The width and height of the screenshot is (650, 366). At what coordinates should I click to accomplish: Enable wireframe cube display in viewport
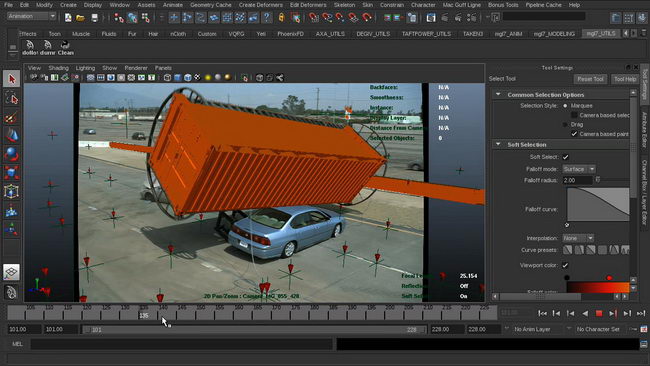pos(167,78)
